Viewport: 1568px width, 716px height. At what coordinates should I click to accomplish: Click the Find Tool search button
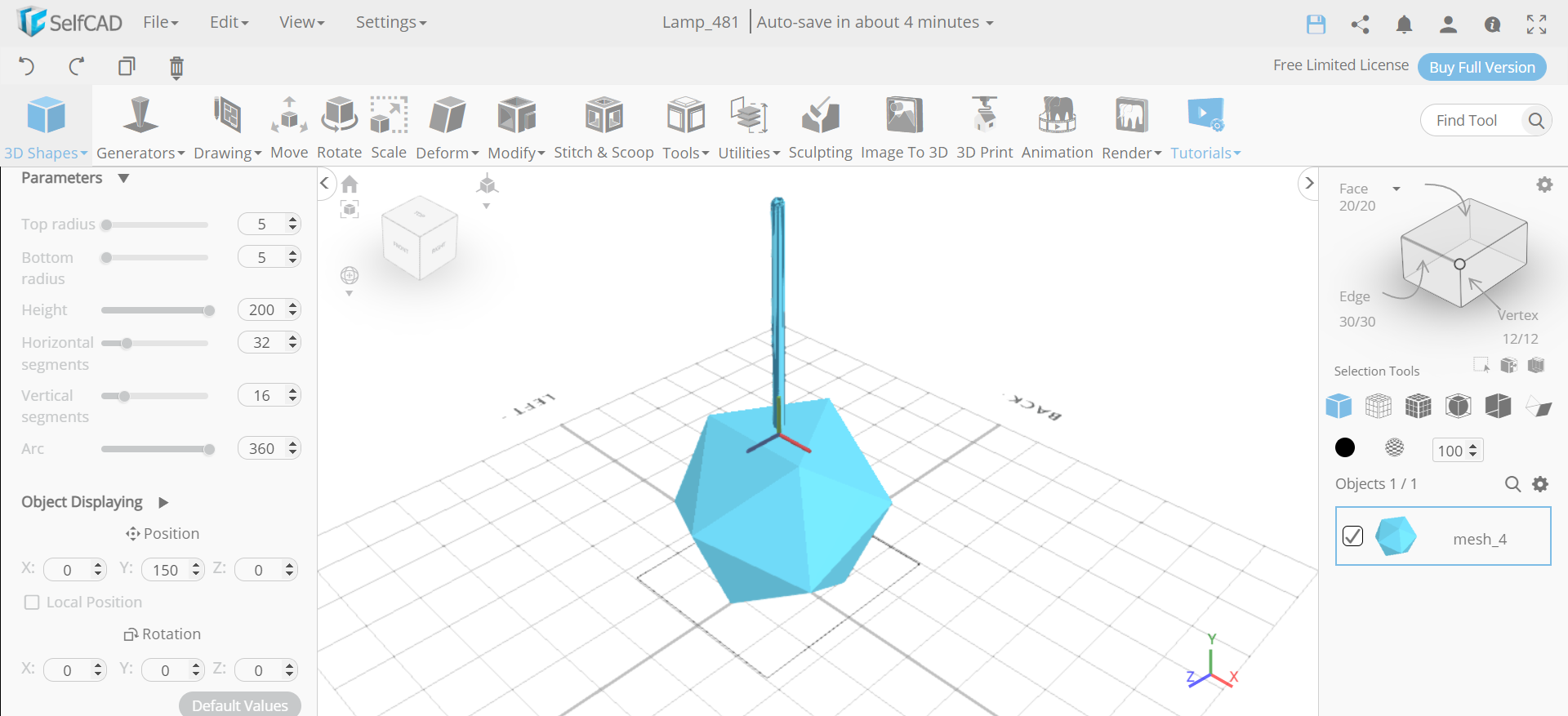pyautogui.click(x=1536, y=120)
